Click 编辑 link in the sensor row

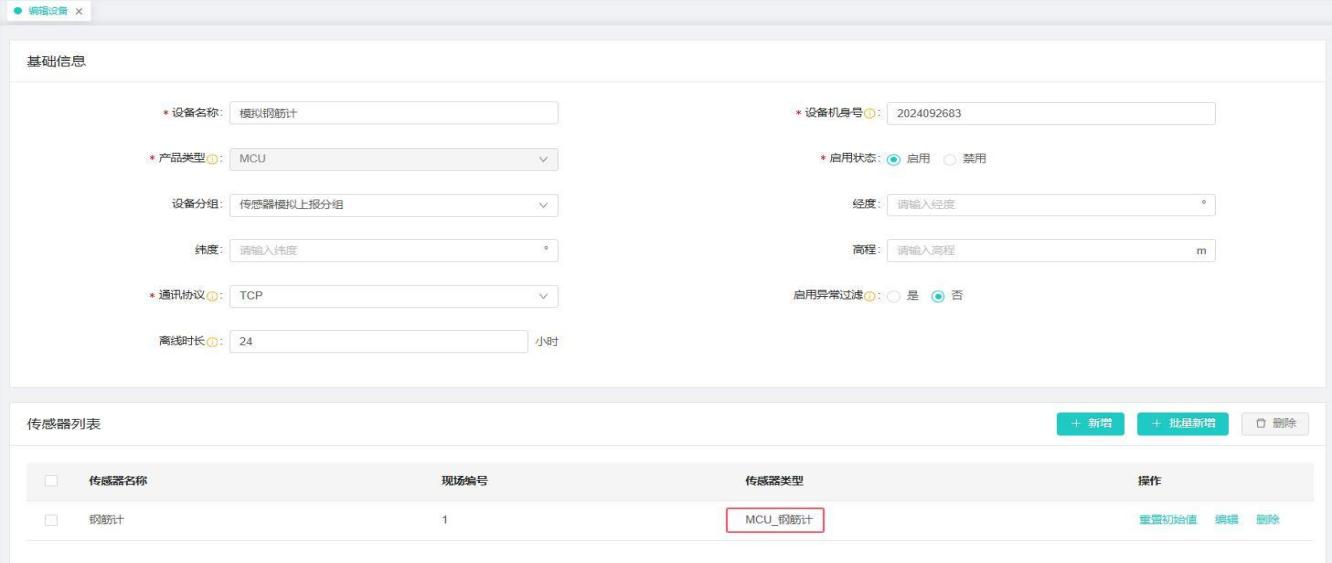tap(1226, 520)
